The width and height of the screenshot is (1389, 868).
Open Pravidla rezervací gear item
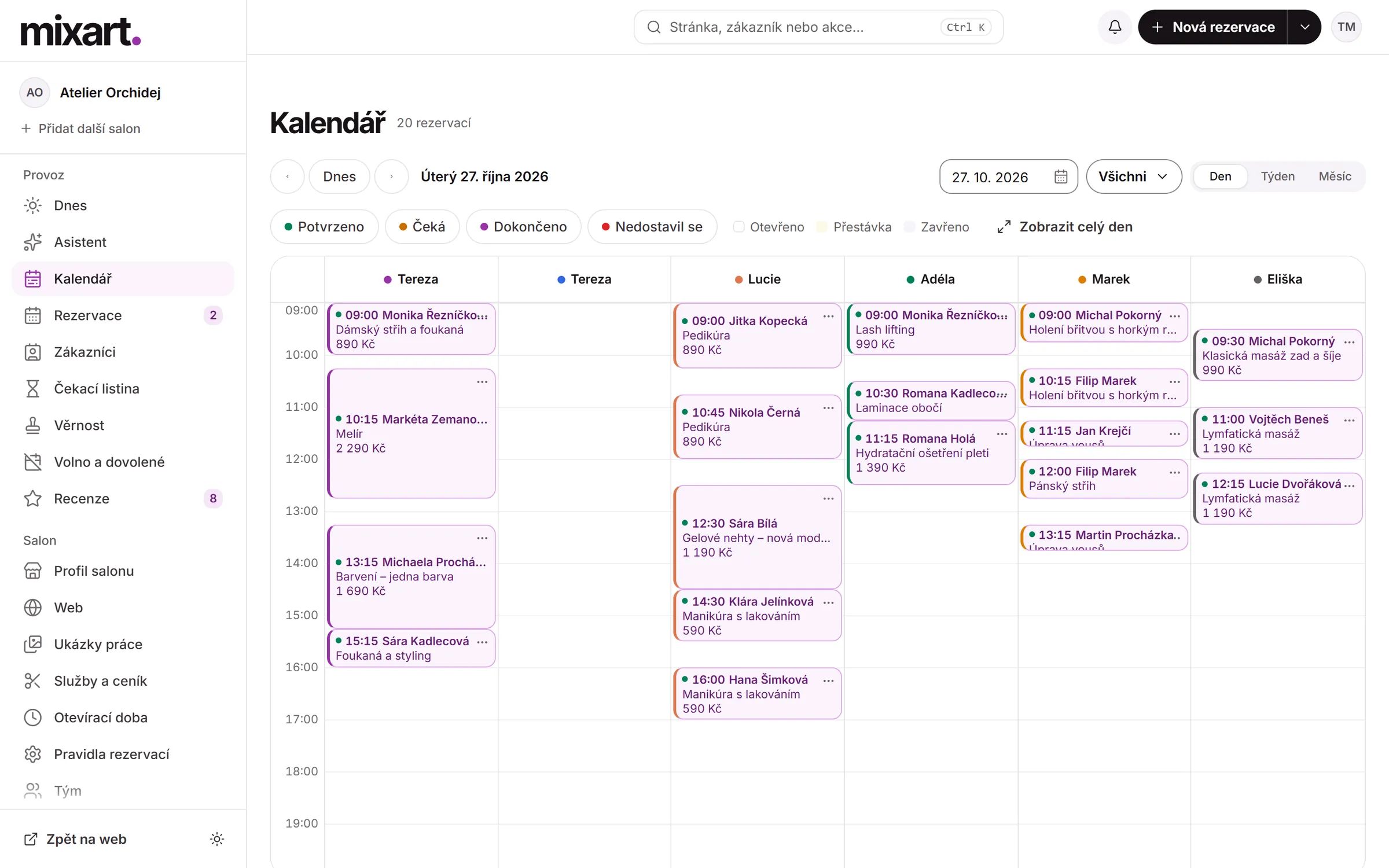coord(123,754)
